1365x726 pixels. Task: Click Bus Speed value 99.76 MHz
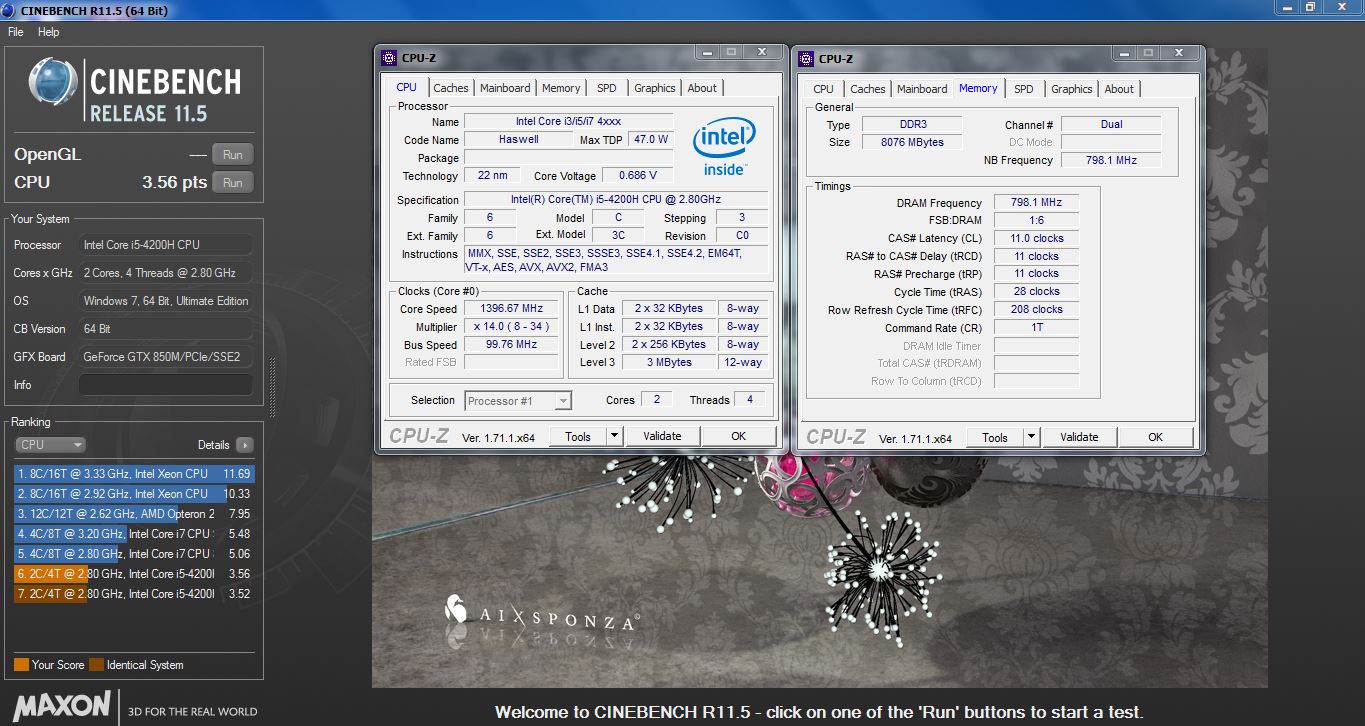pyautogui.click(x=512, y=345)
